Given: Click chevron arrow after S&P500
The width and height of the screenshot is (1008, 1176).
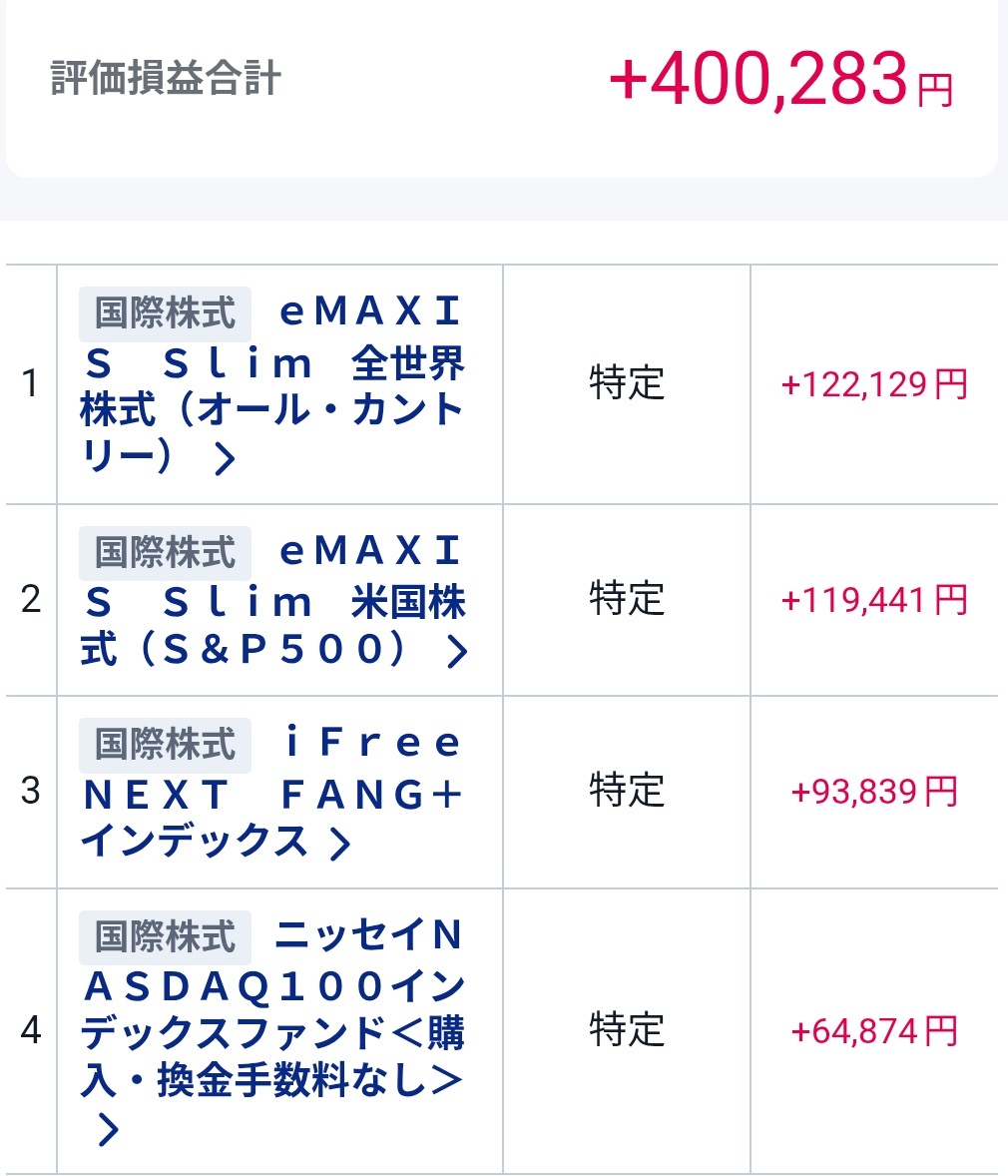Looking at the screenshot, I should pos(457,651).
